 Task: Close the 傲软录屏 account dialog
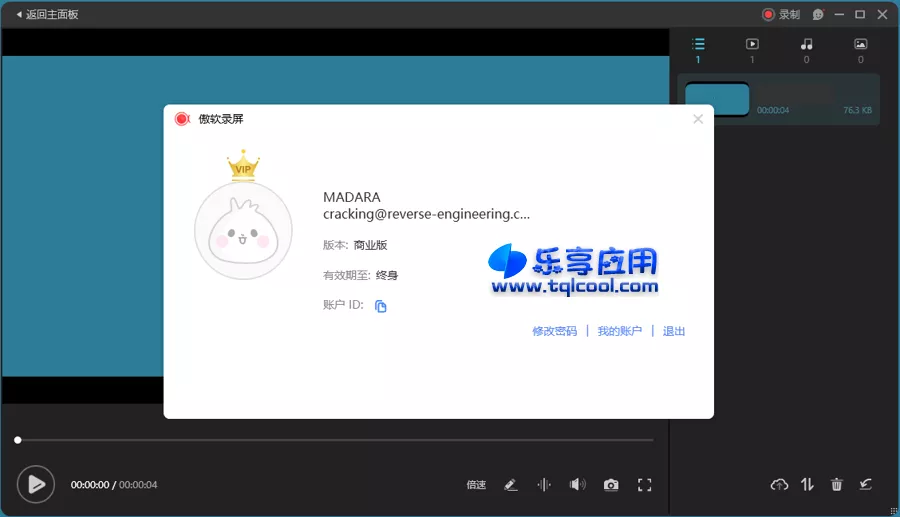tap(698, 119)
